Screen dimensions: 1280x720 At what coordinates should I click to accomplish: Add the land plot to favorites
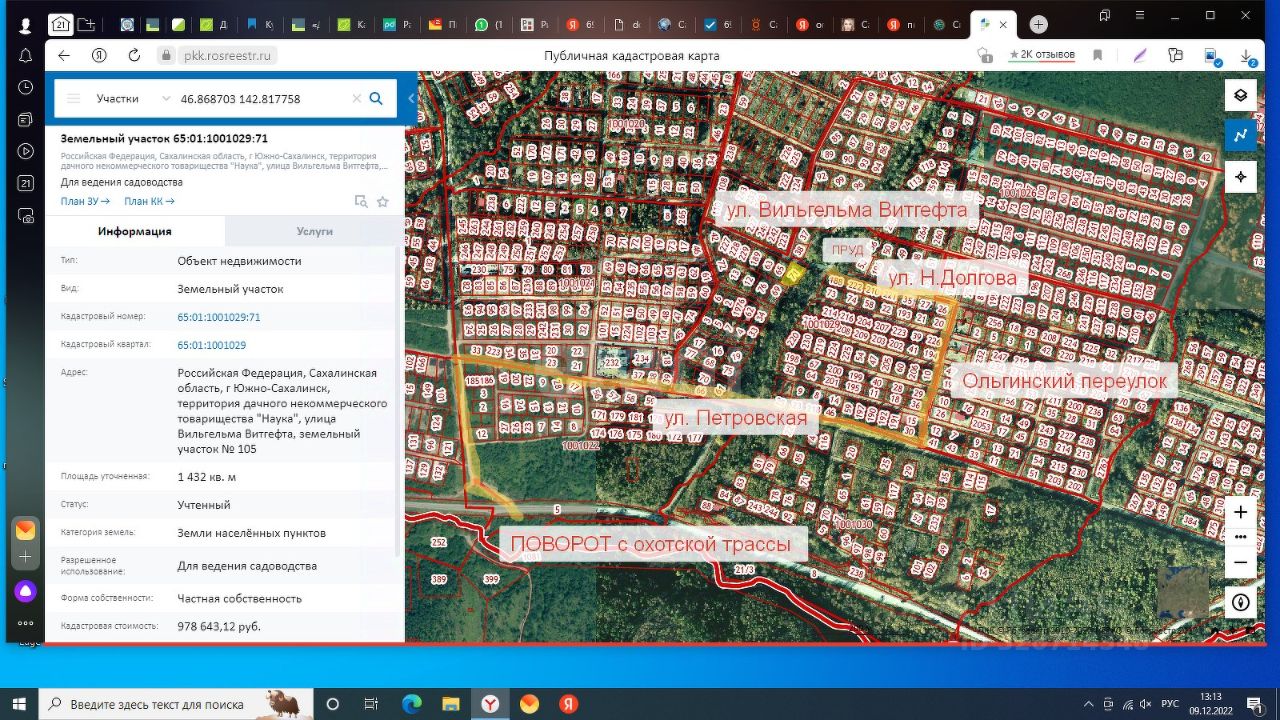coord(382,202)
